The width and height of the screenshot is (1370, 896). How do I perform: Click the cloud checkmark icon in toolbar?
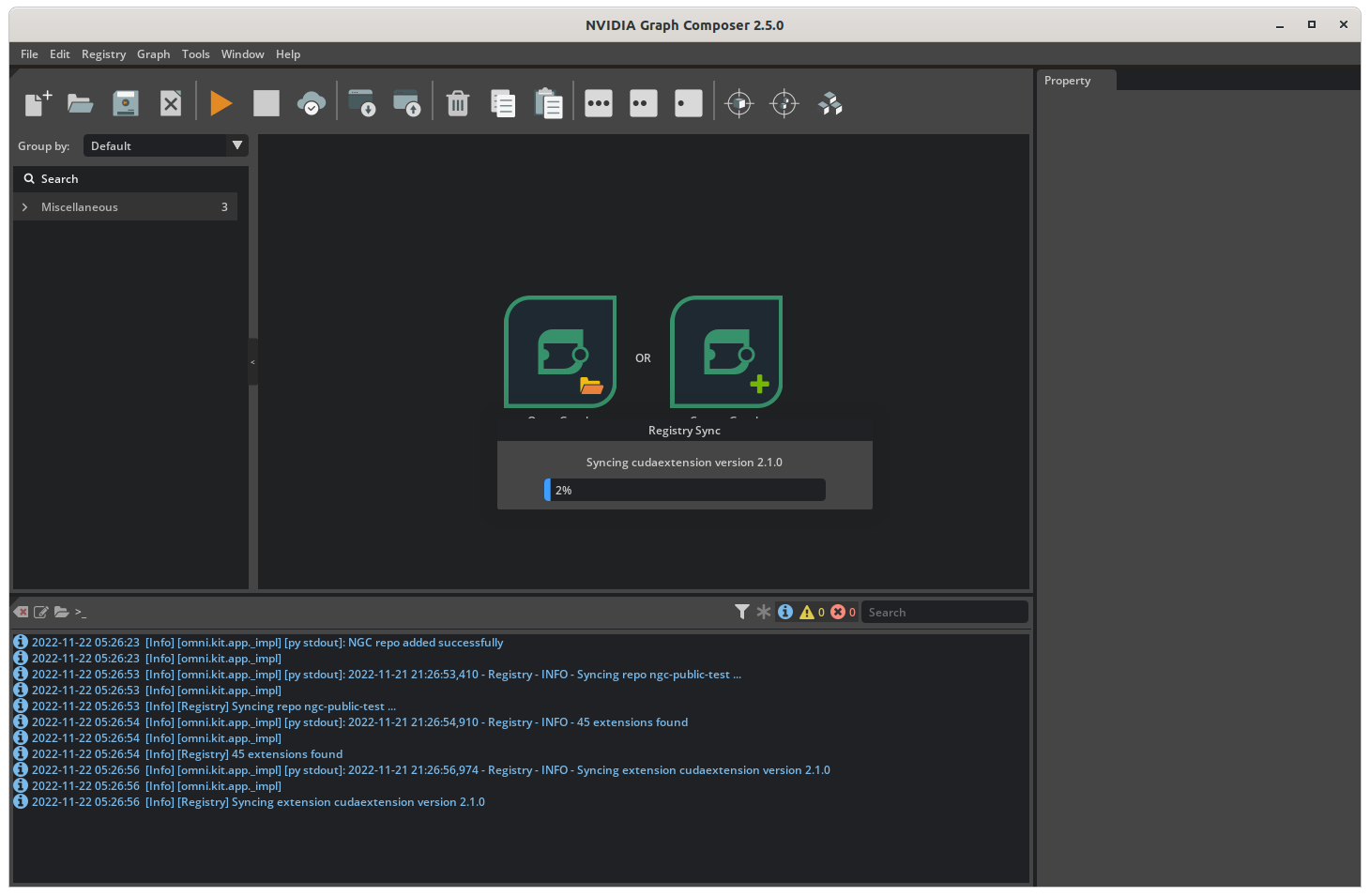(312, 103)
